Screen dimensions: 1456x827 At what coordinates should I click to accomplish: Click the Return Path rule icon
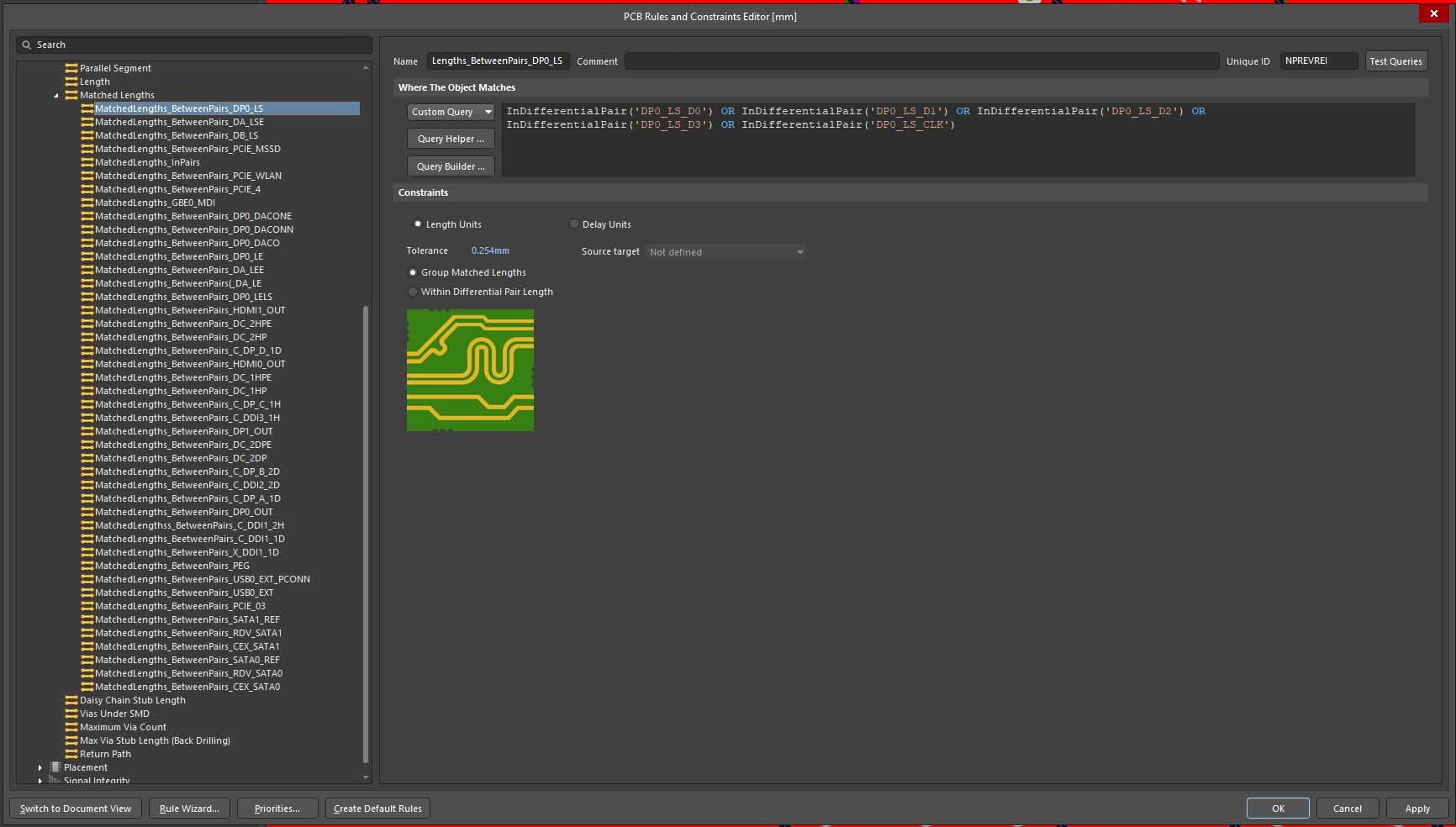click(71, 754)
